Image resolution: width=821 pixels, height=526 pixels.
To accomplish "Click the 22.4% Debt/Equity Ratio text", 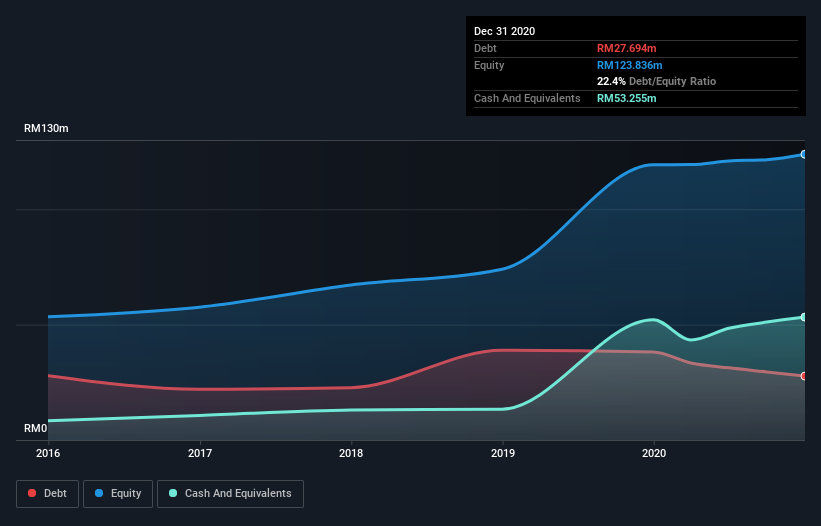I will pyautogui.click(x=656, y=81).
